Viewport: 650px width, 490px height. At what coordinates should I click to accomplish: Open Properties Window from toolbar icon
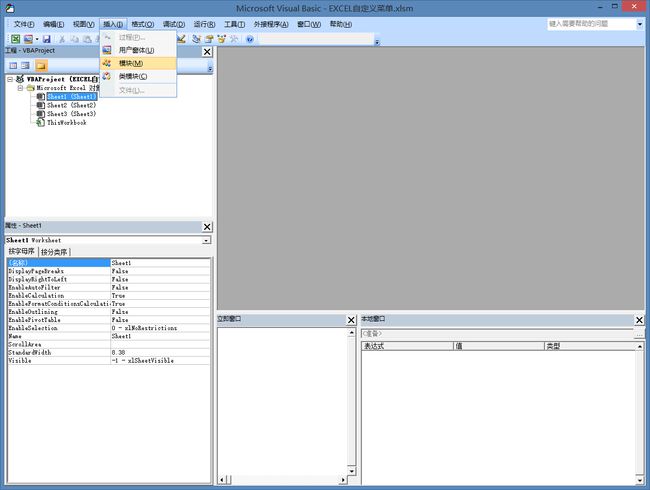click(209, 39)
